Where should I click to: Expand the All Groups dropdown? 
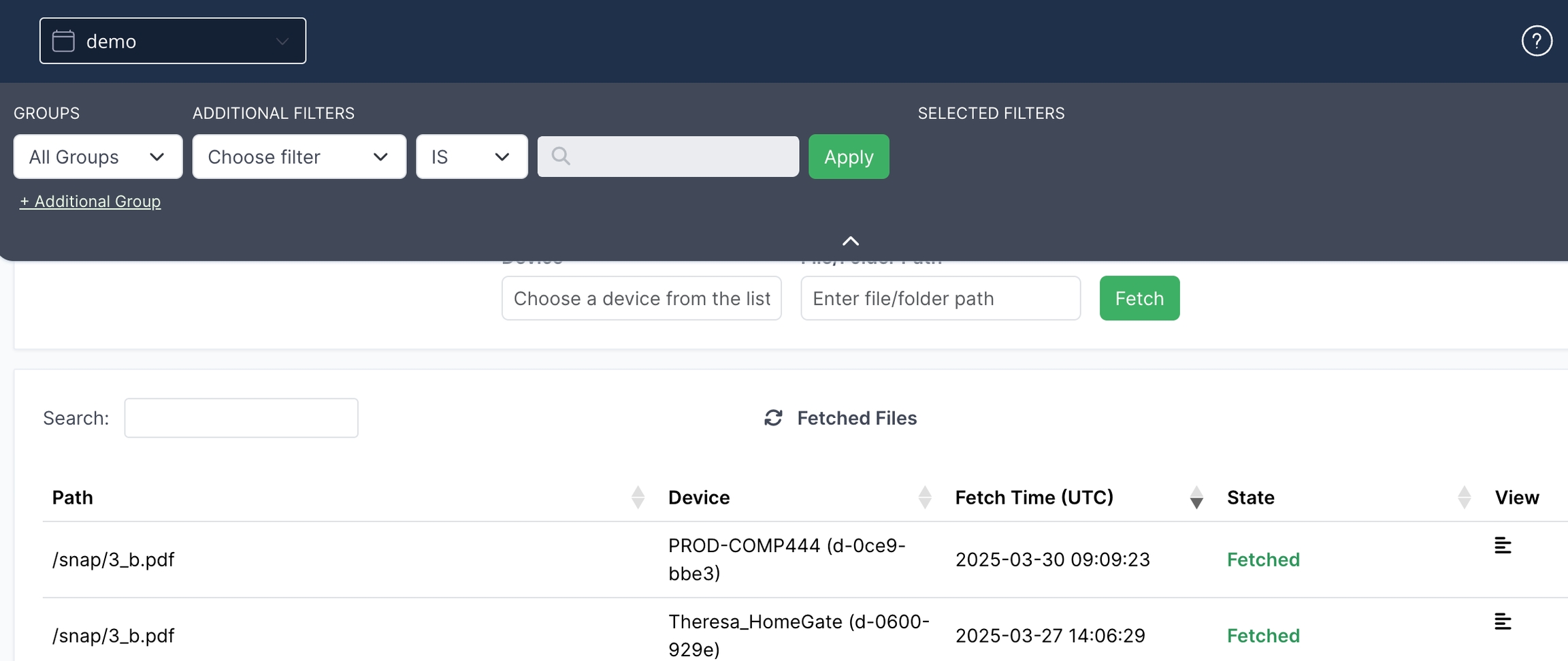tap(98, 157)
